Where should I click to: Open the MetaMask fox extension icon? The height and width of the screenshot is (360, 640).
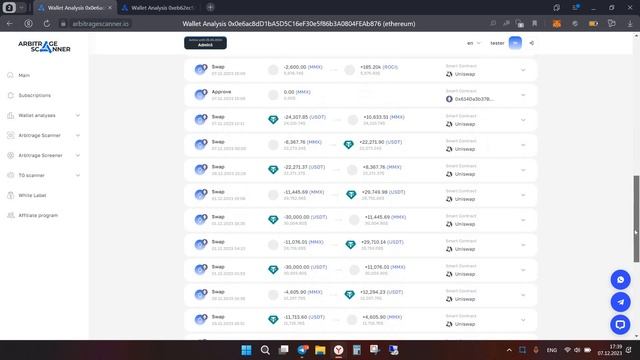(x=557, y=24)
